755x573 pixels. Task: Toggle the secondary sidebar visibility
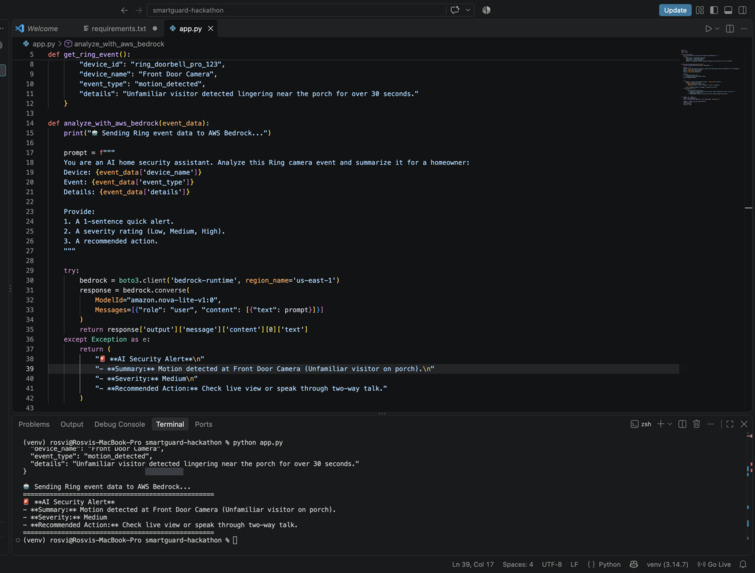[x=742, y=10]
